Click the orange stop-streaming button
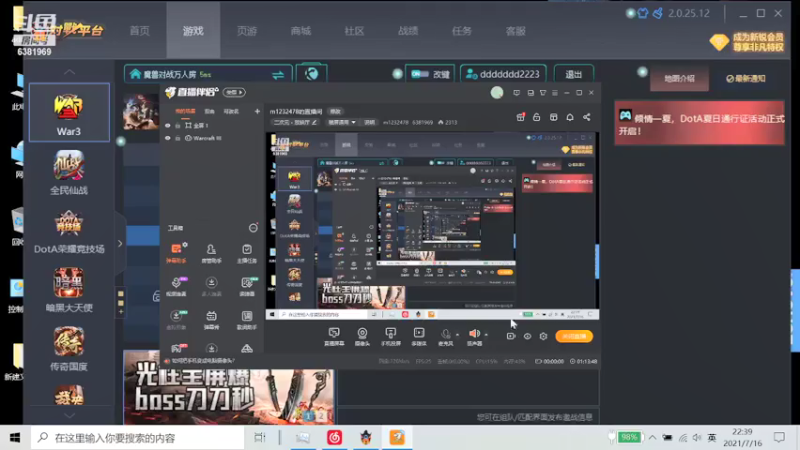Image resolution: width=800 pixels, height=450 pixels. pyautogui.click(x=573, y=336)
